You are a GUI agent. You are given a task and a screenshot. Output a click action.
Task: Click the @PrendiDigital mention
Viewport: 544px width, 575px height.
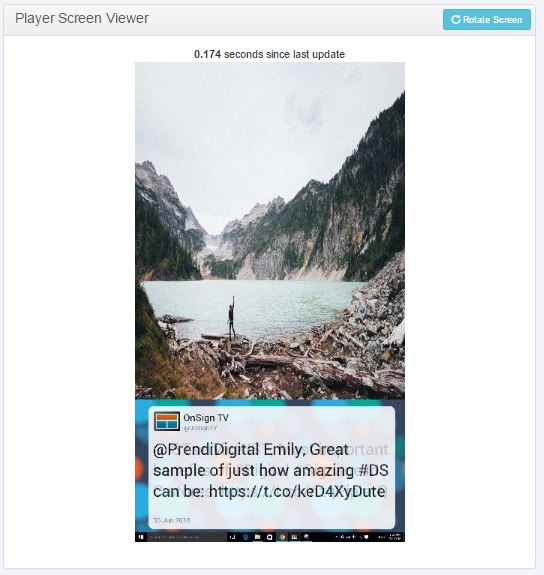[206, 450]
